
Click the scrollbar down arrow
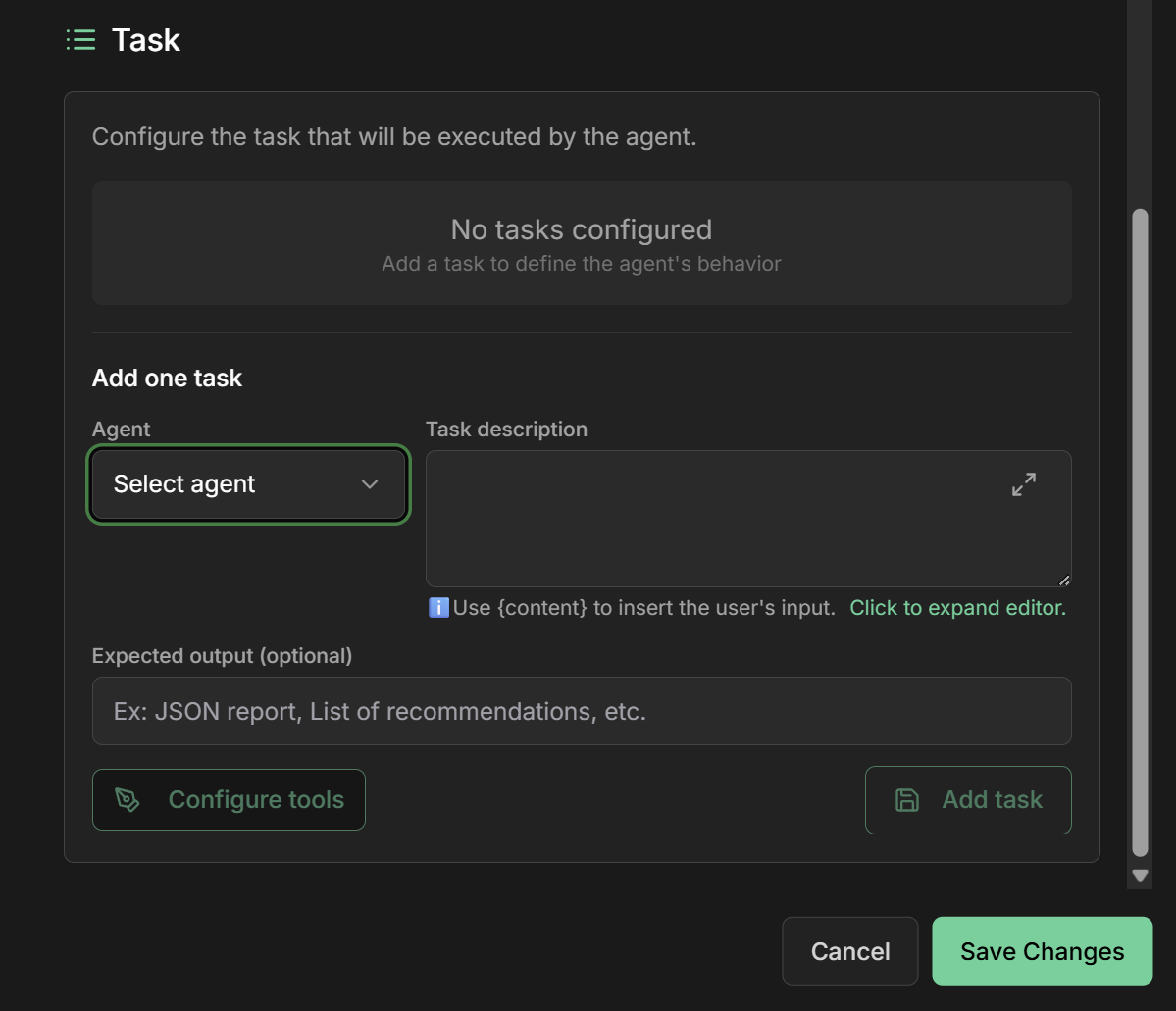tap(1140, 875)
